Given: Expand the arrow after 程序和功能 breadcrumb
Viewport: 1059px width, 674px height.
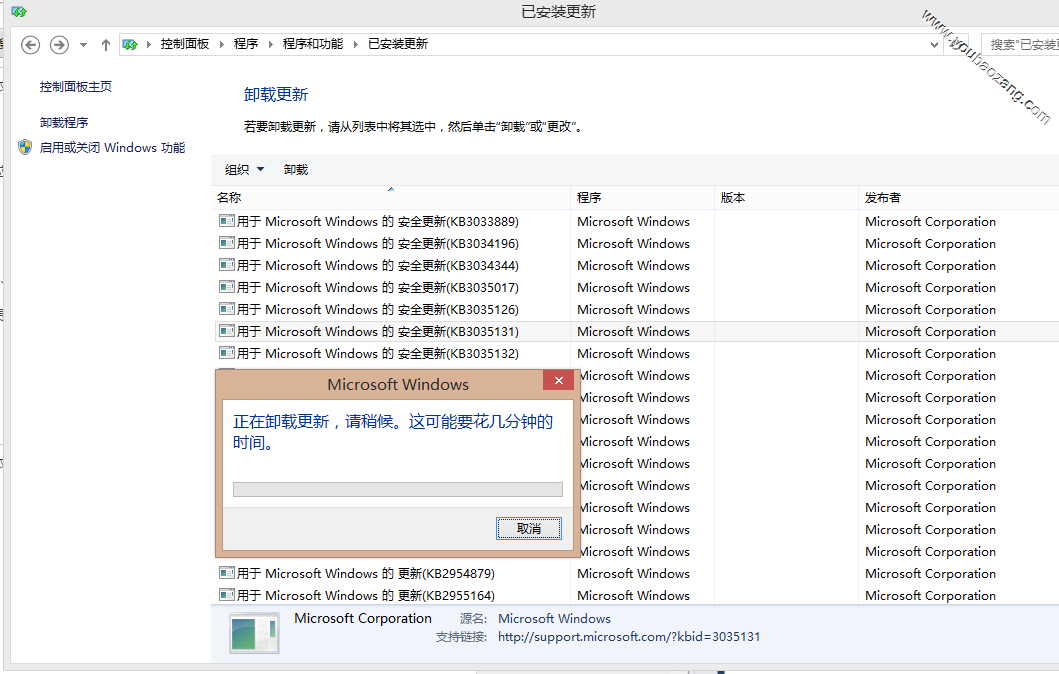Looking at the screenshot, I should [x=355, y=45].
